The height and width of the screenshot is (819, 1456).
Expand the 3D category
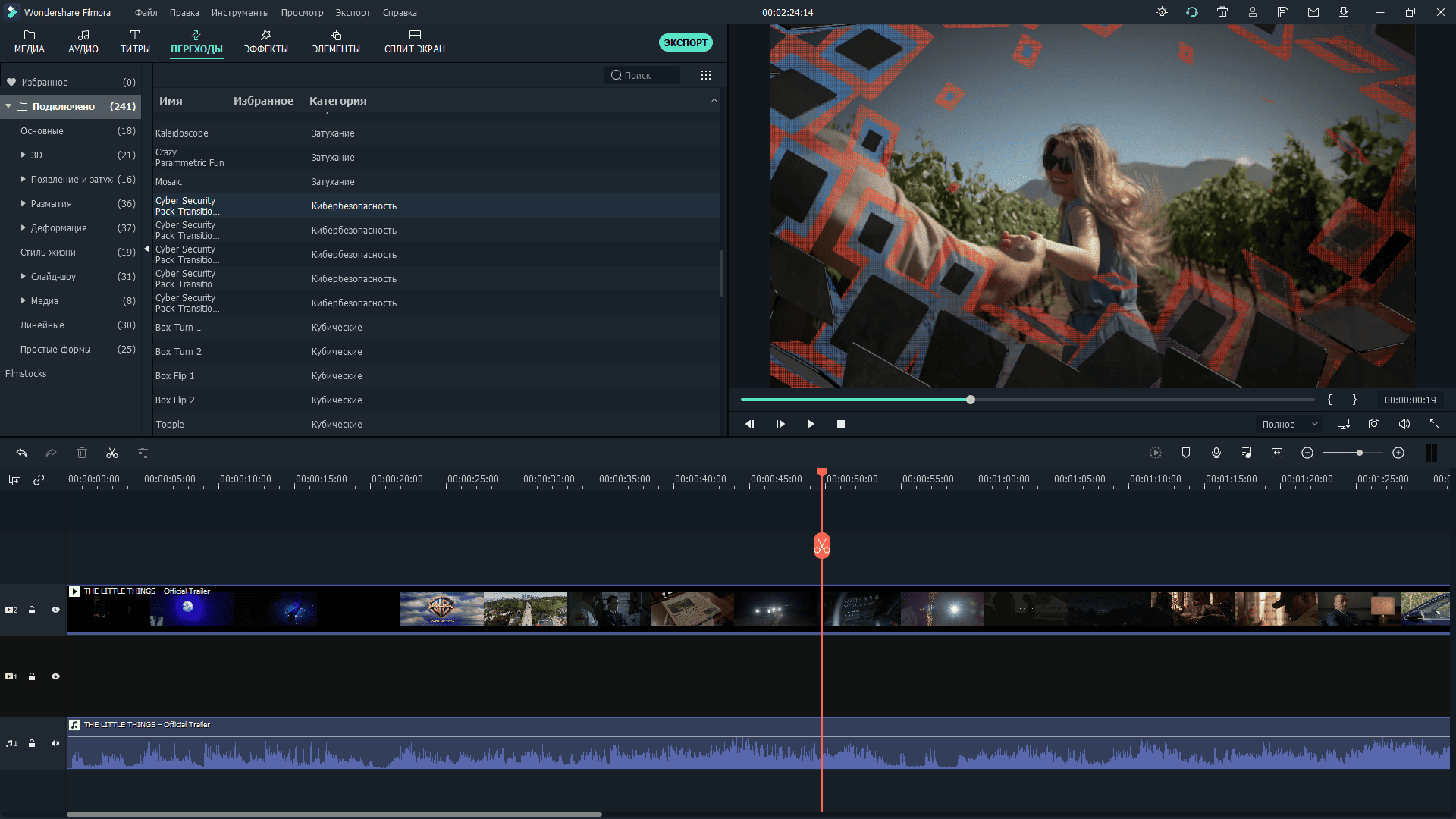pyautogui.click(x=24, y=155)
